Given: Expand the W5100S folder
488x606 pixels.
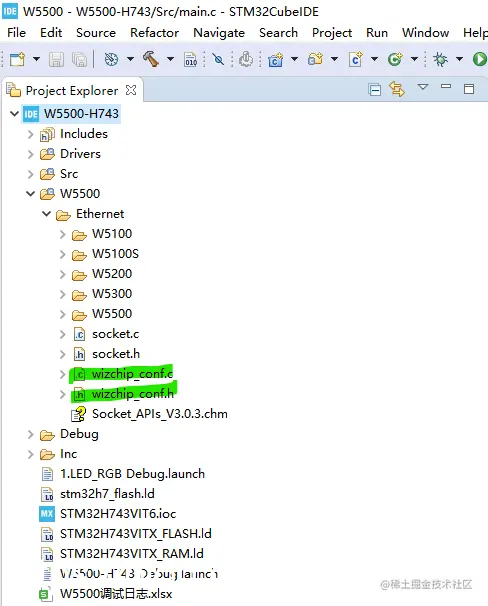Looking at the screenshot, I should [x=63, y=254].
